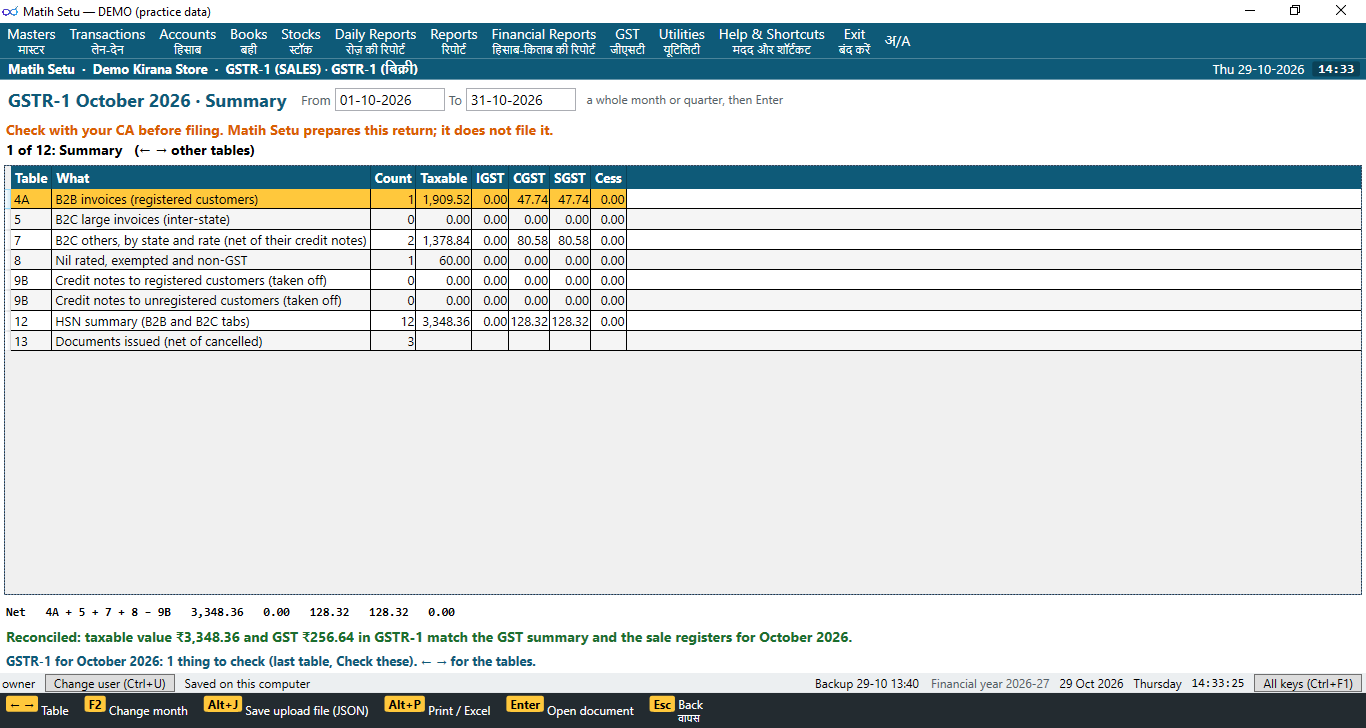Open the Utilities menu
Image resolution: width=1366 pixels, height=728 pixels.
pos(681,41)
